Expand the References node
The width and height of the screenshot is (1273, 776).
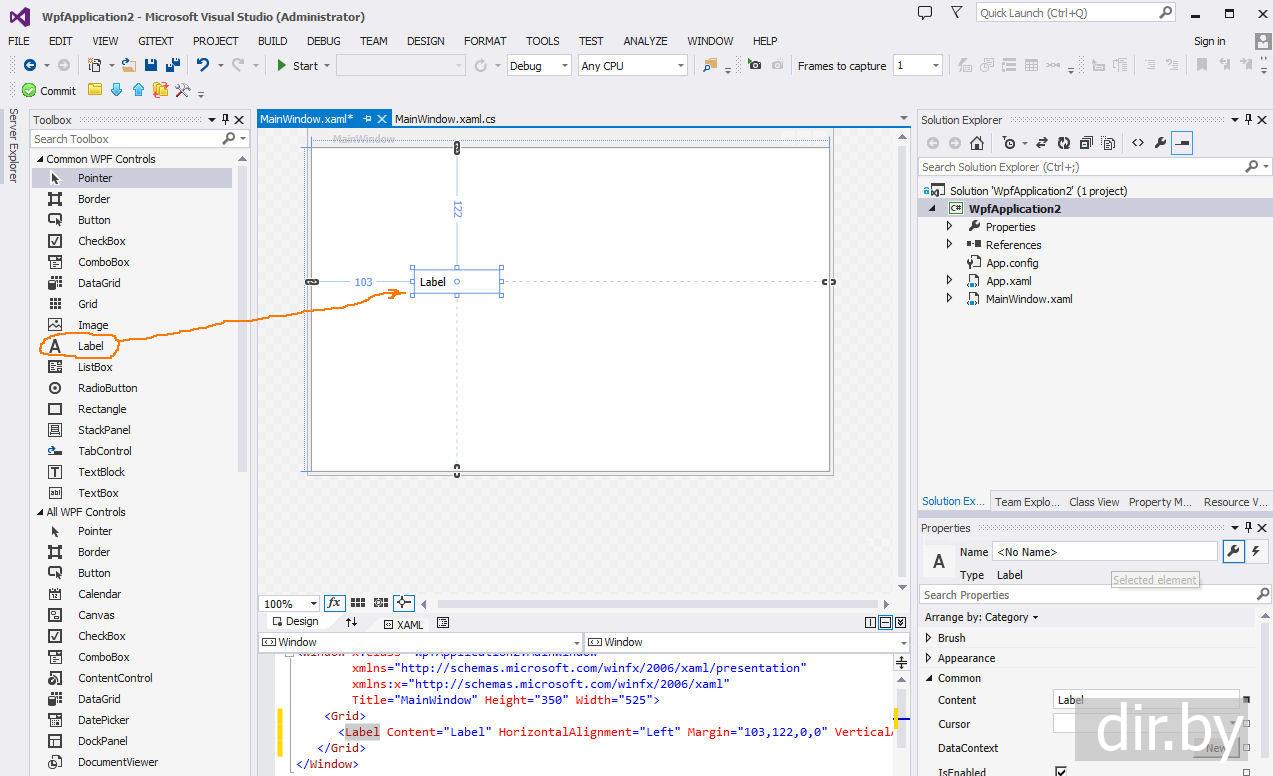click(950, 245)
